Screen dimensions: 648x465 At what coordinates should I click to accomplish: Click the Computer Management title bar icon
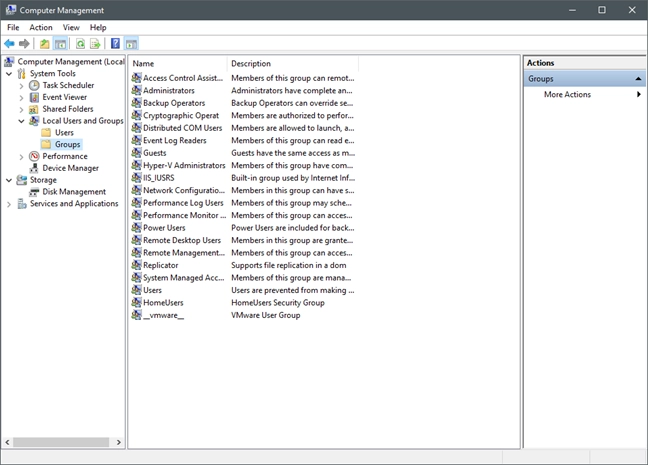point(11,10)
